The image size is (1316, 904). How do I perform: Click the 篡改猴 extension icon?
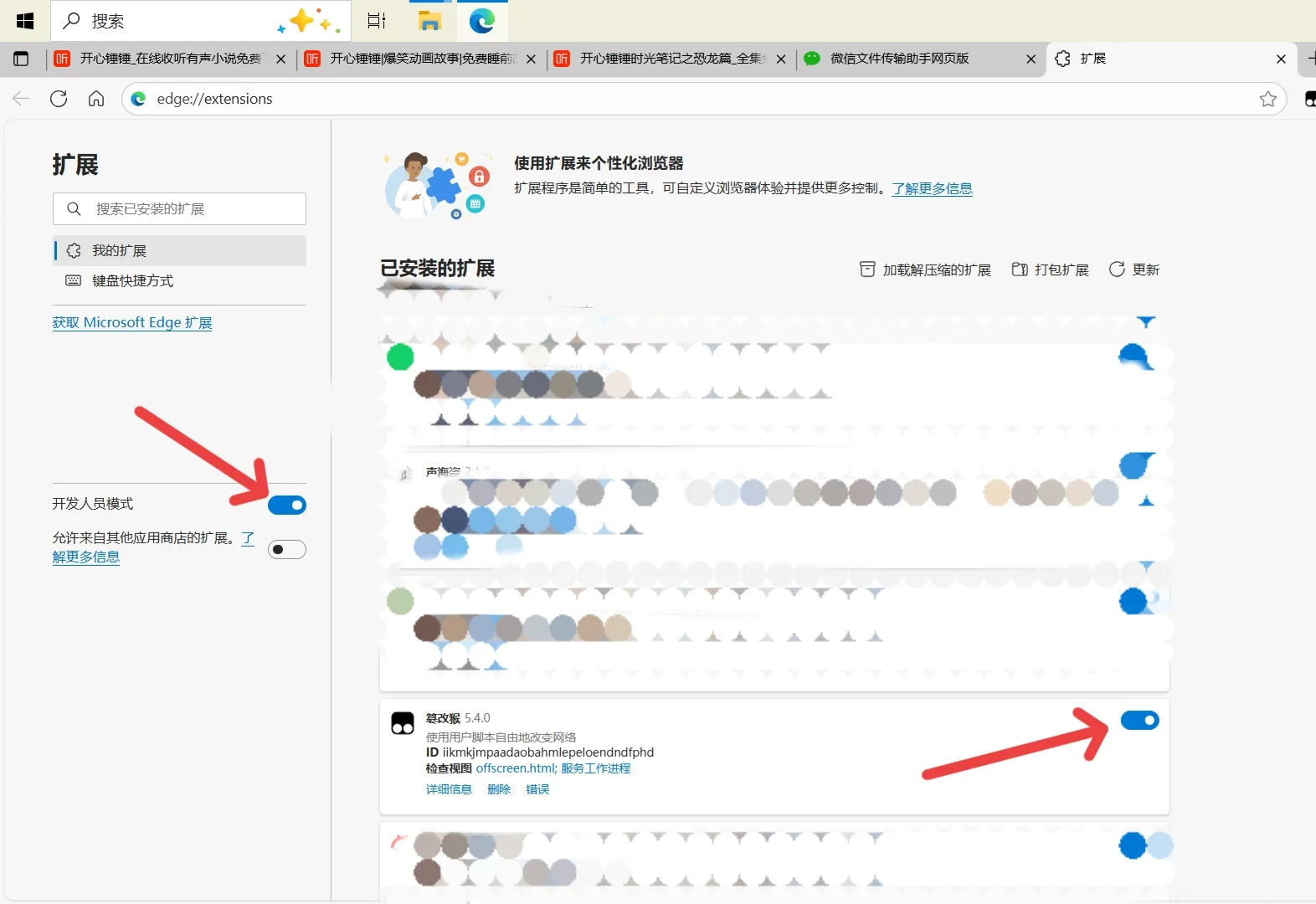point(403,723)
